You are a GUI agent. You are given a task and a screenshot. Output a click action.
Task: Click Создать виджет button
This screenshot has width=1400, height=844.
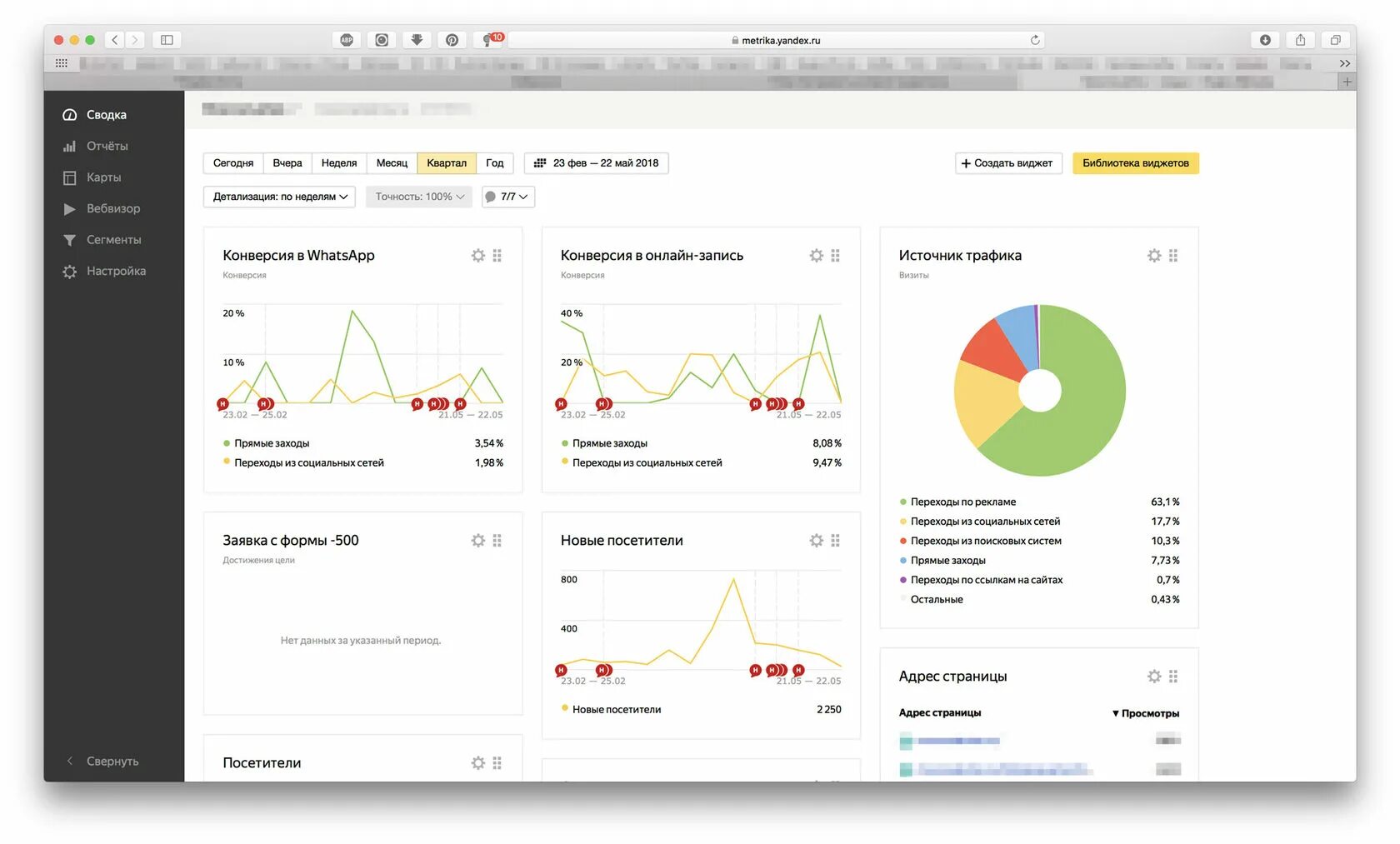click(x=1008, y=163)
